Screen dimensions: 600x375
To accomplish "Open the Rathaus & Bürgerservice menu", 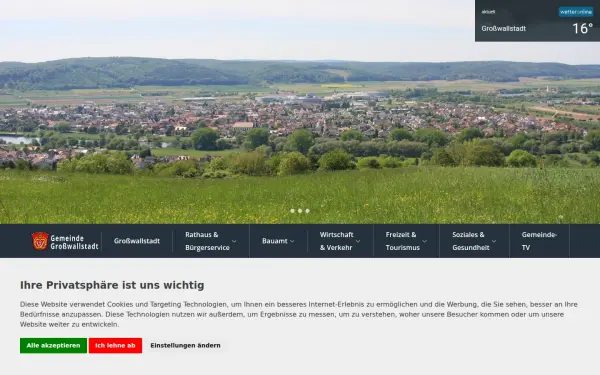I will pyautogui.click(x=207, y=241).
